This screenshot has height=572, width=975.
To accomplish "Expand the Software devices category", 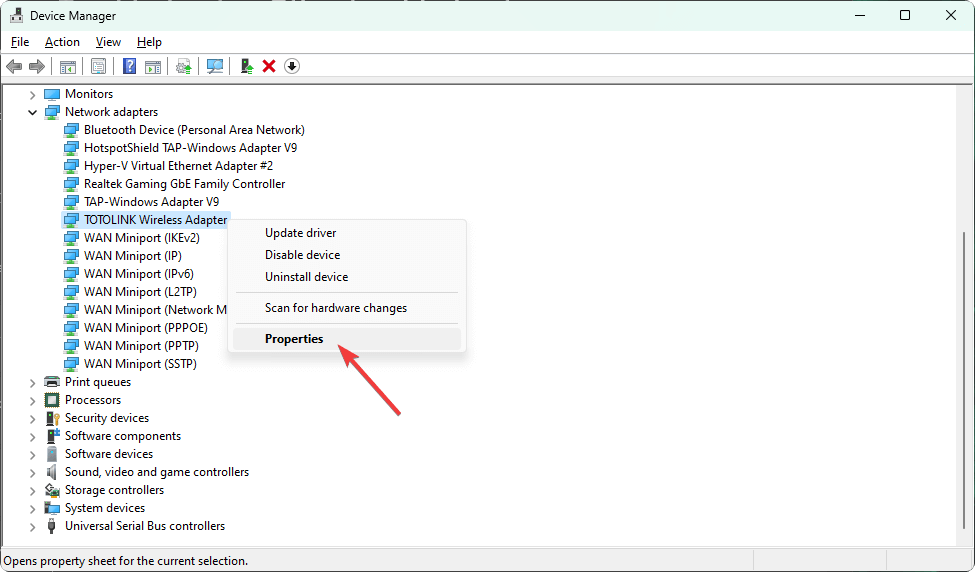I will click(x=32, y=454).
